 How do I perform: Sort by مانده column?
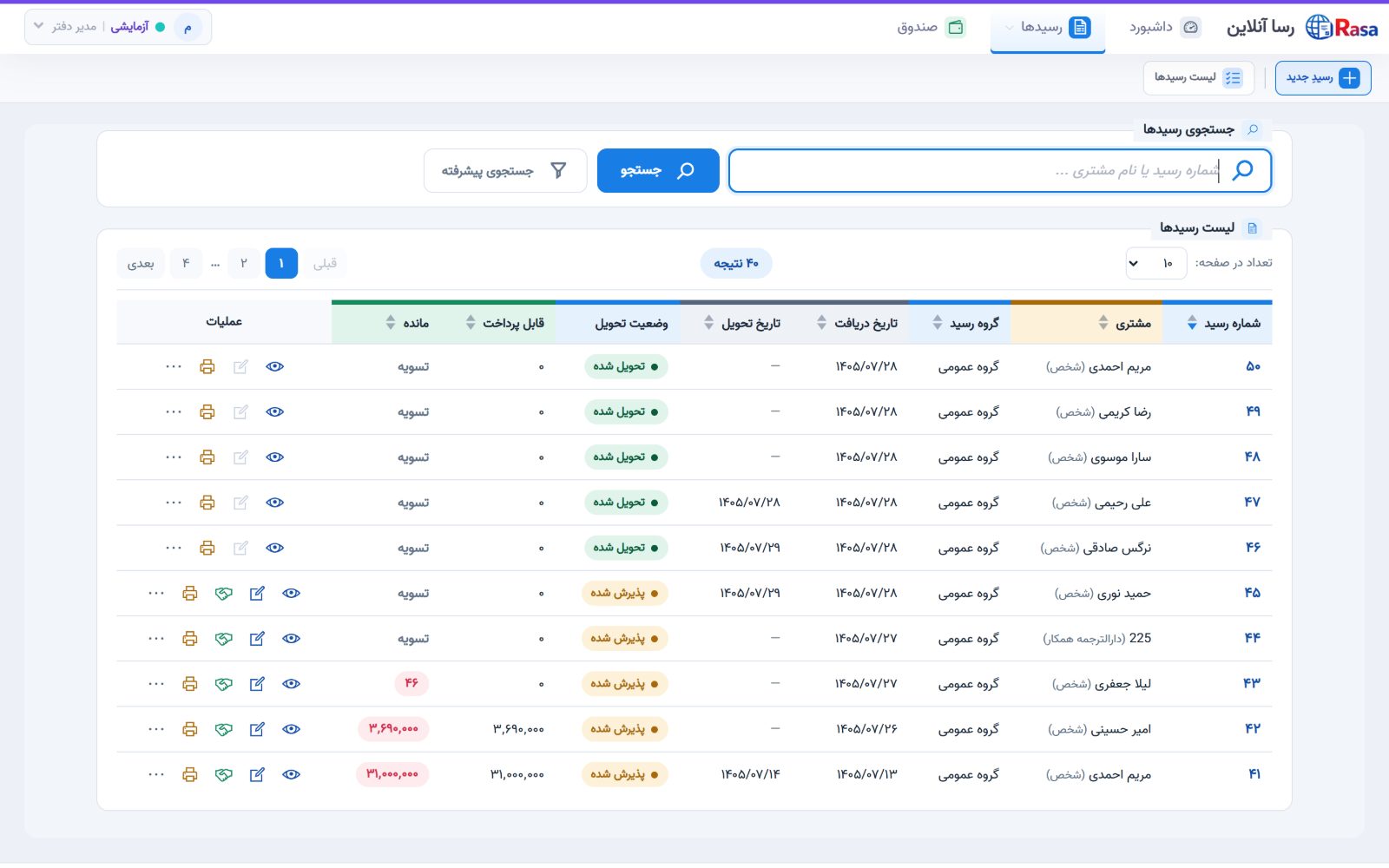pyautogui.click(x=407, y=323)
